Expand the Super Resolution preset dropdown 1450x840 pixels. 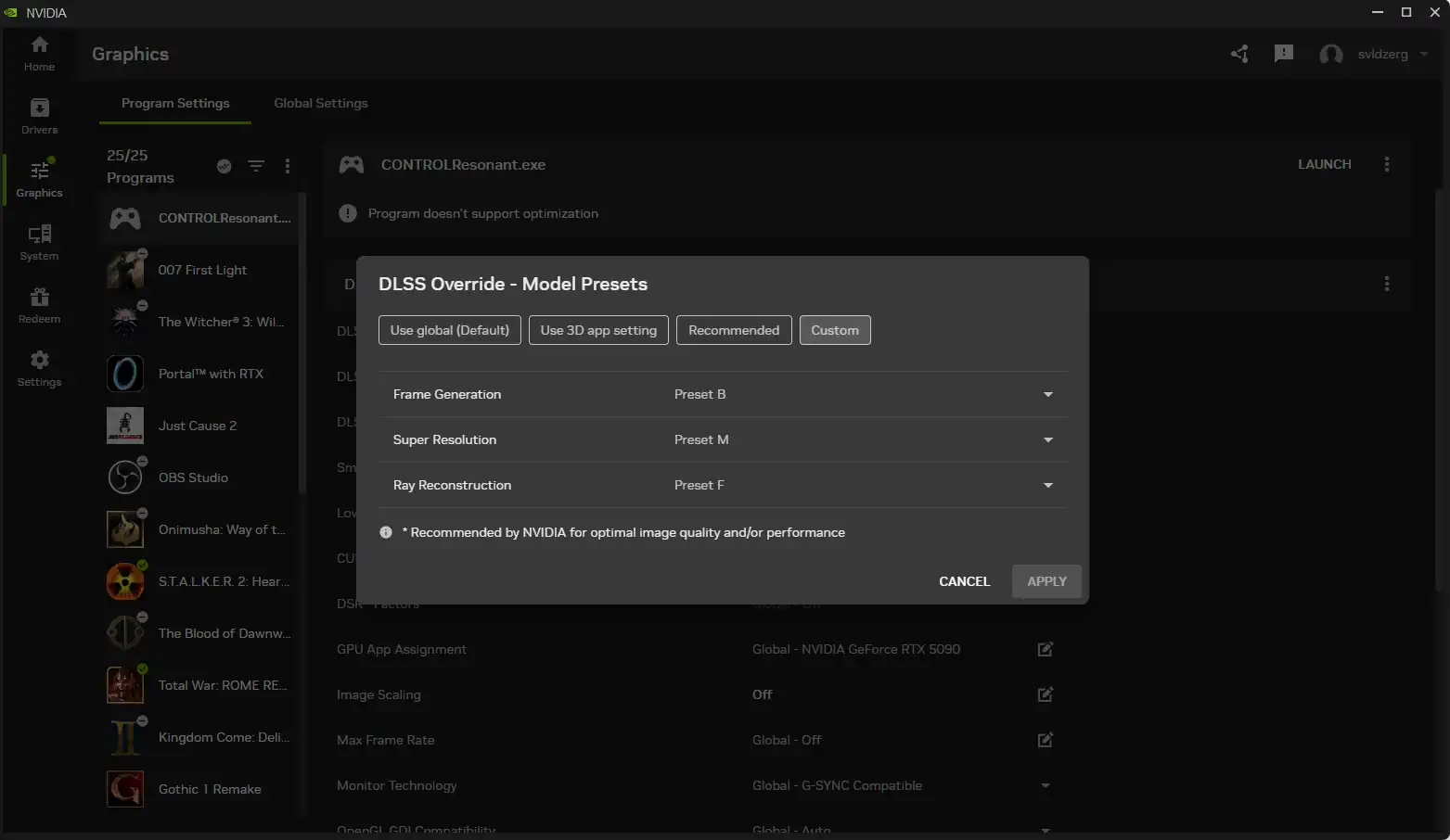(x=1048, y=439)
